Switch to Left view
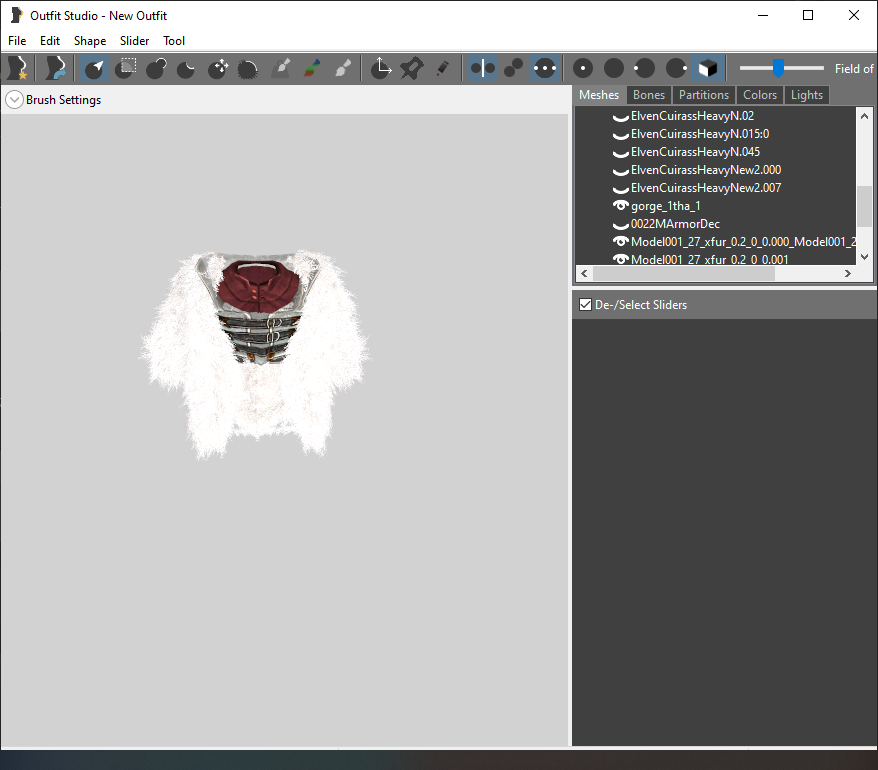 coord(645,68)
